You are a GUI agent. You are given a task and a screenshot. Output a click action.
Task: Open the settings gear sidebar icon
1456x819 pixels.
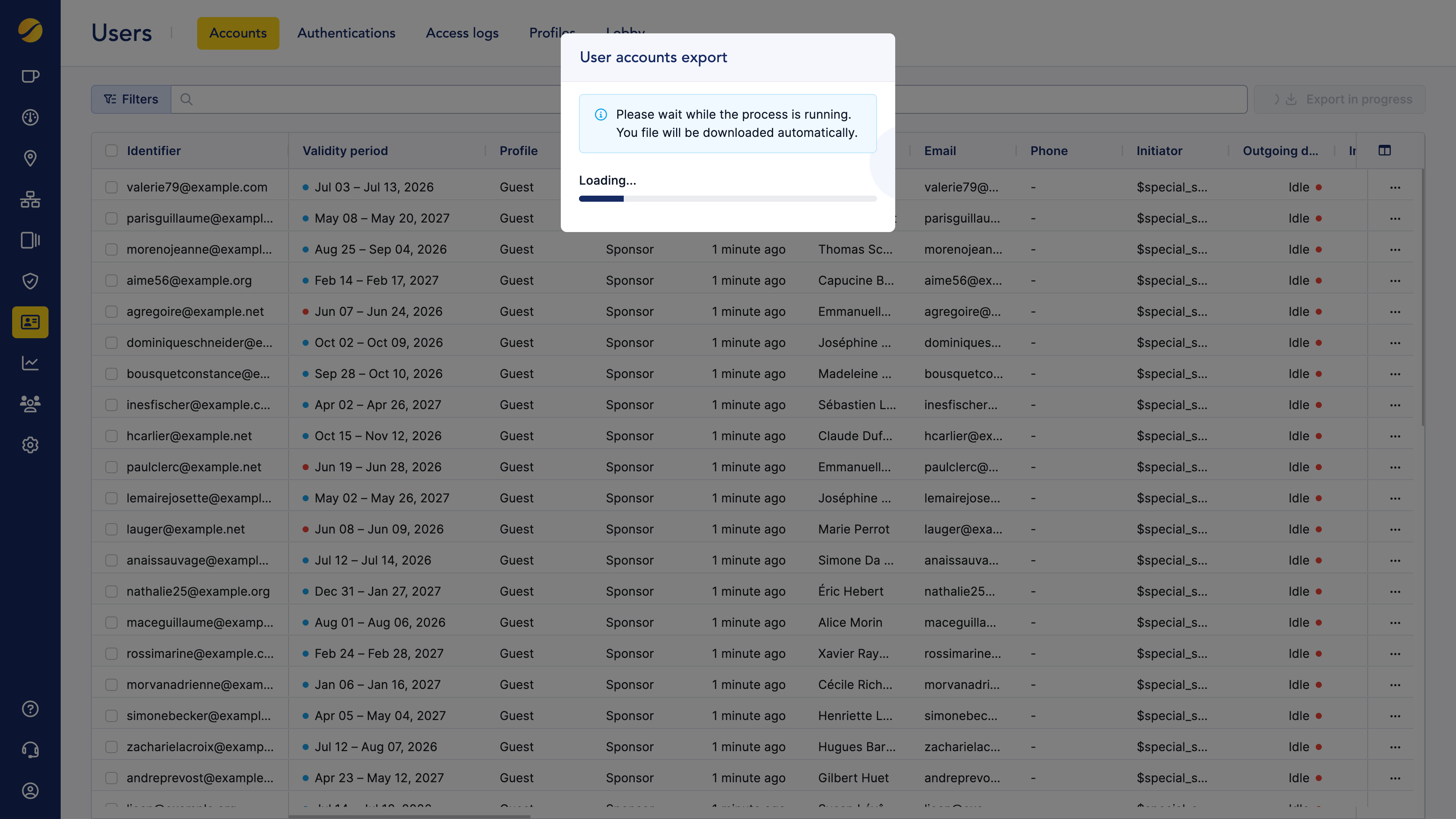coord(30,445)
